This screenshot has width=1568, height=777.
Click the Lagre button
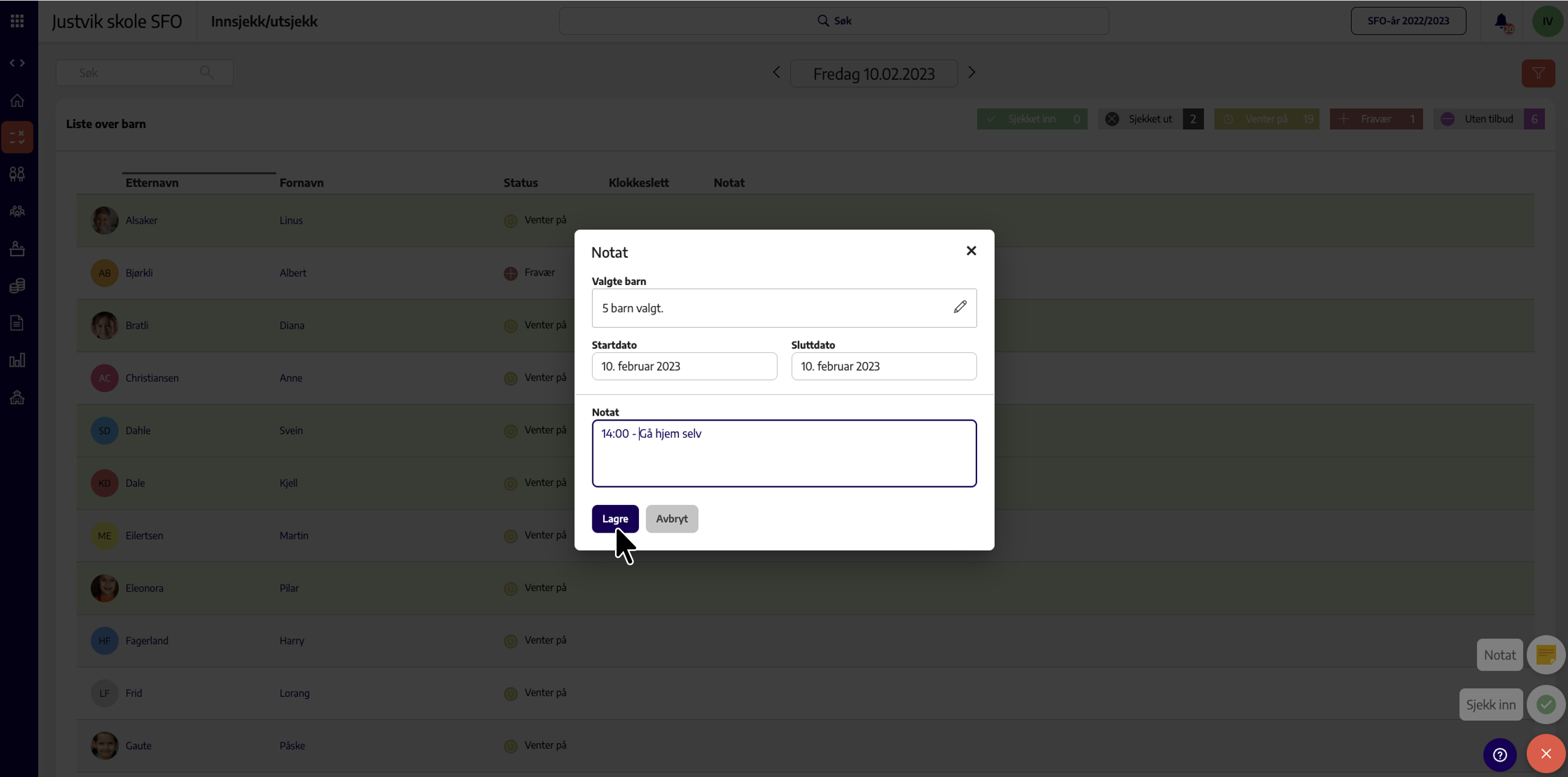[615, 518]
